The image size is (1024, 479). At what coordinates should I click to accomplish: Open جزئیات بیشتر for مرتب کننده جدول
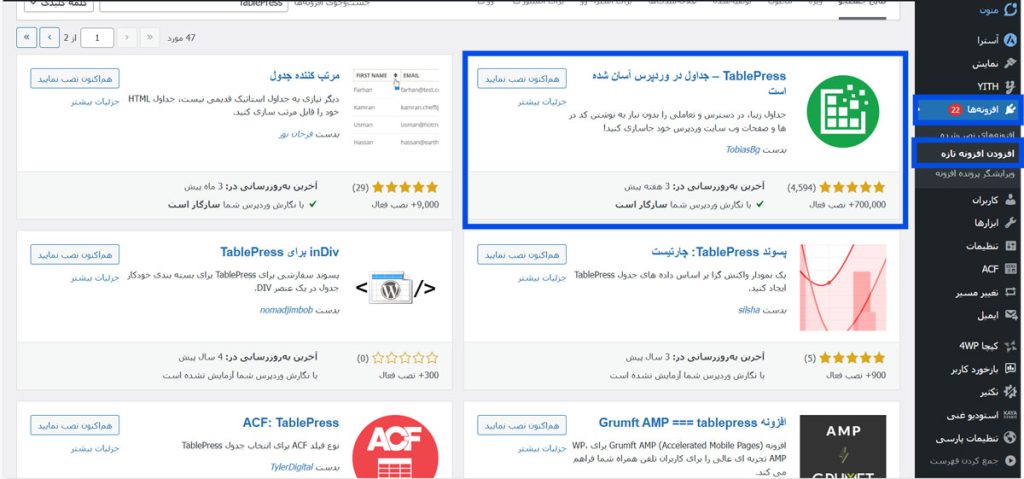[x=95, y=102]
